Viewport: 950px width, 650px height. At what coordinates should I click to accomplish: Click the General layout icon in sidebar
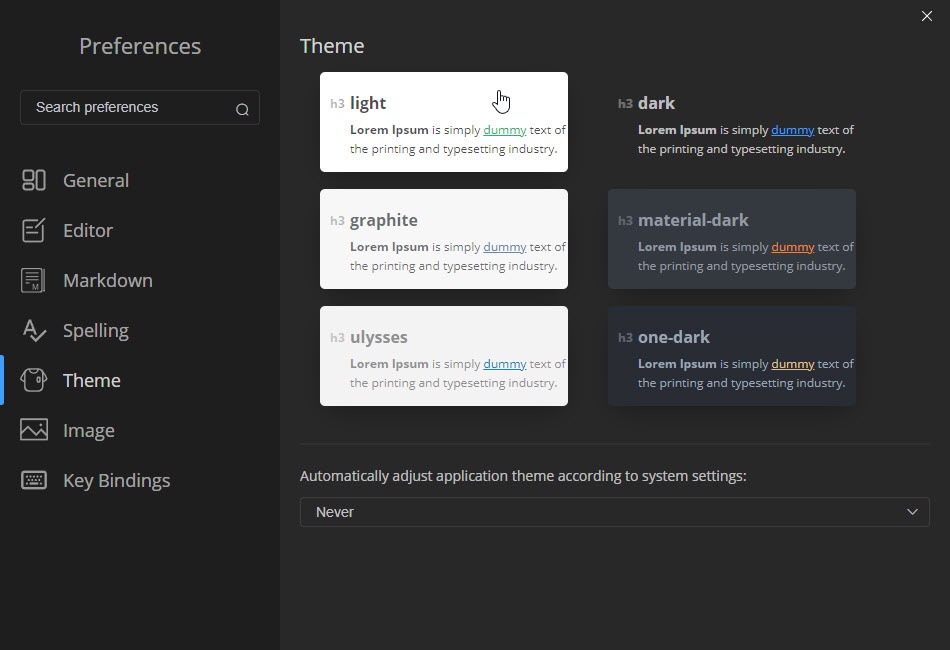(34, 180)
